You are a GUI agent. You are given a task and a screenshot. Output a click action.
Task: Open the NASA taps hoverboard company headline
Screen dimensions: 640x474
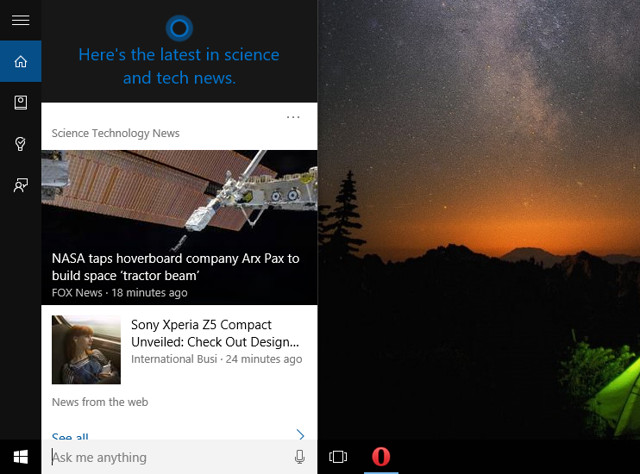click(x=176, y=267)
